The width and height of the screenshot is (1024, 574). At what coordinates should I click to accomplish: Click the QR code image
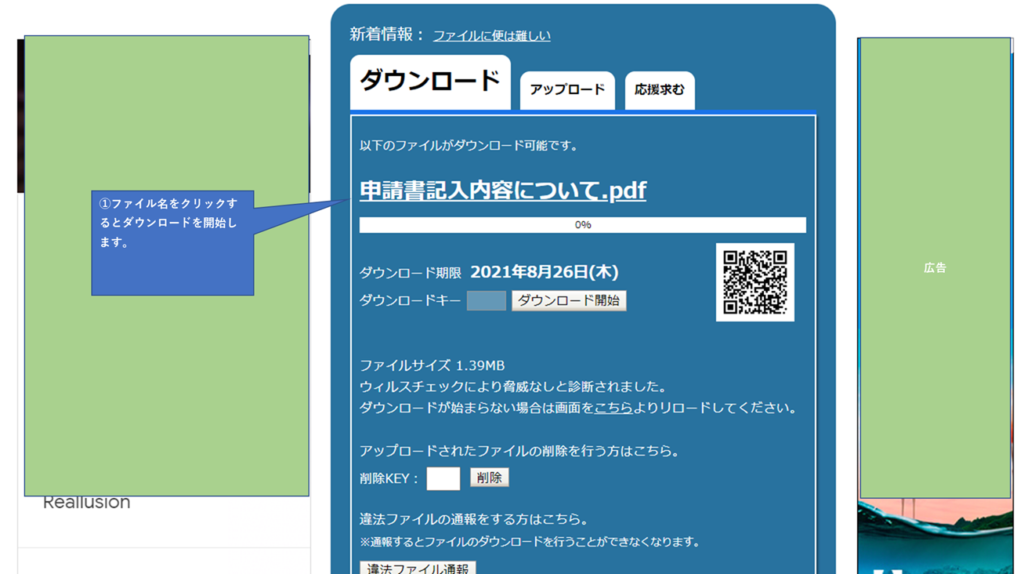pos(755,282)
